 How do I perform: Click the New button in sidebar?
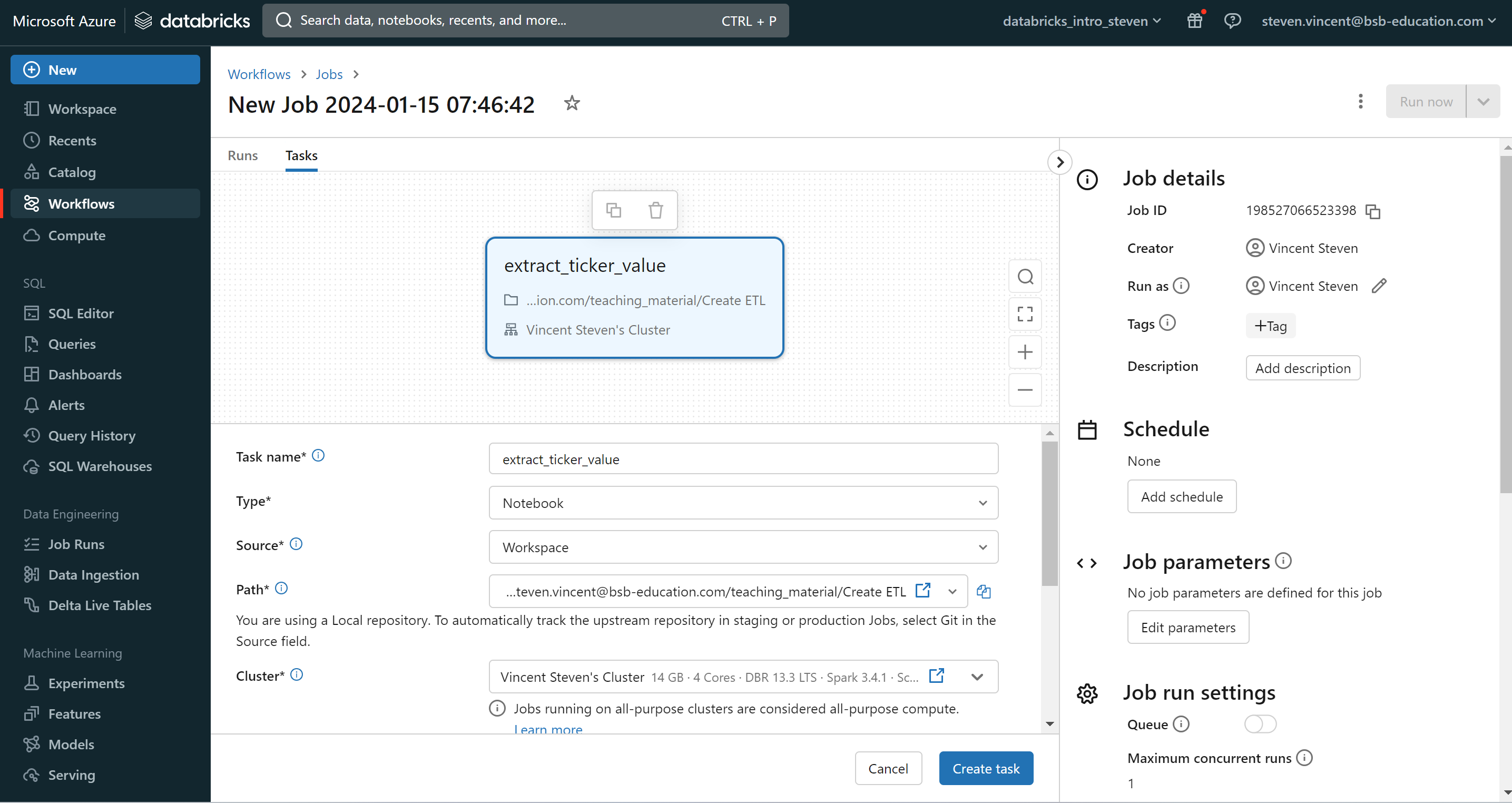(x=105, y=70)
